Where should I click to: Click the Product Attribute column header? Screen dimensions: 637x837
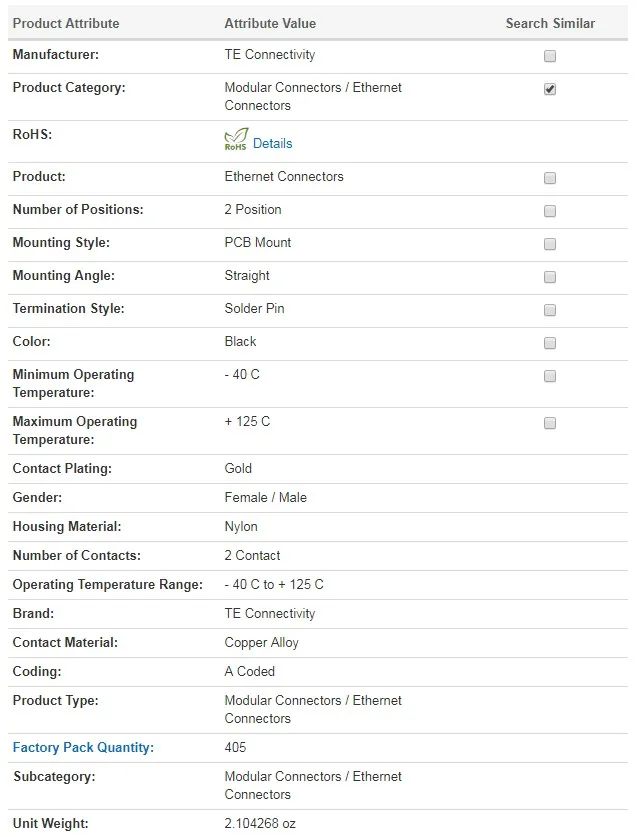(66, 23)
